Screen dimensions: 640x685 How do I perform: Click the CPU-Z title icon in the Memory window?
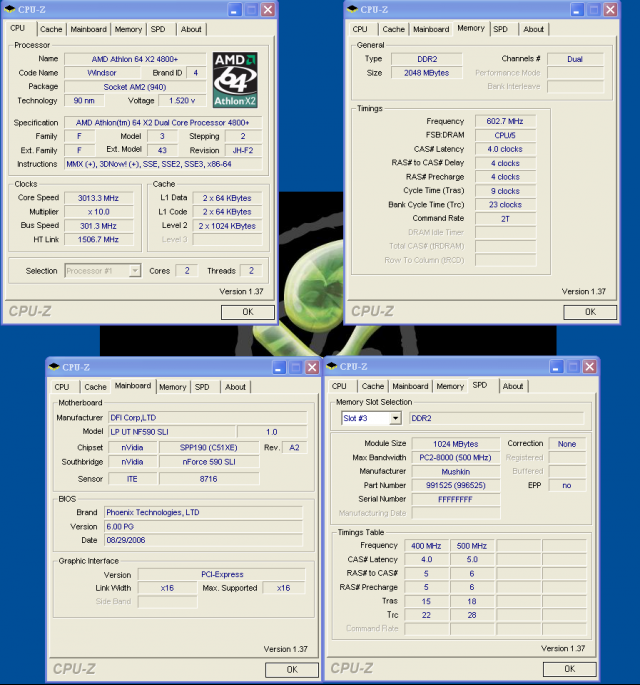click(352, 9)
